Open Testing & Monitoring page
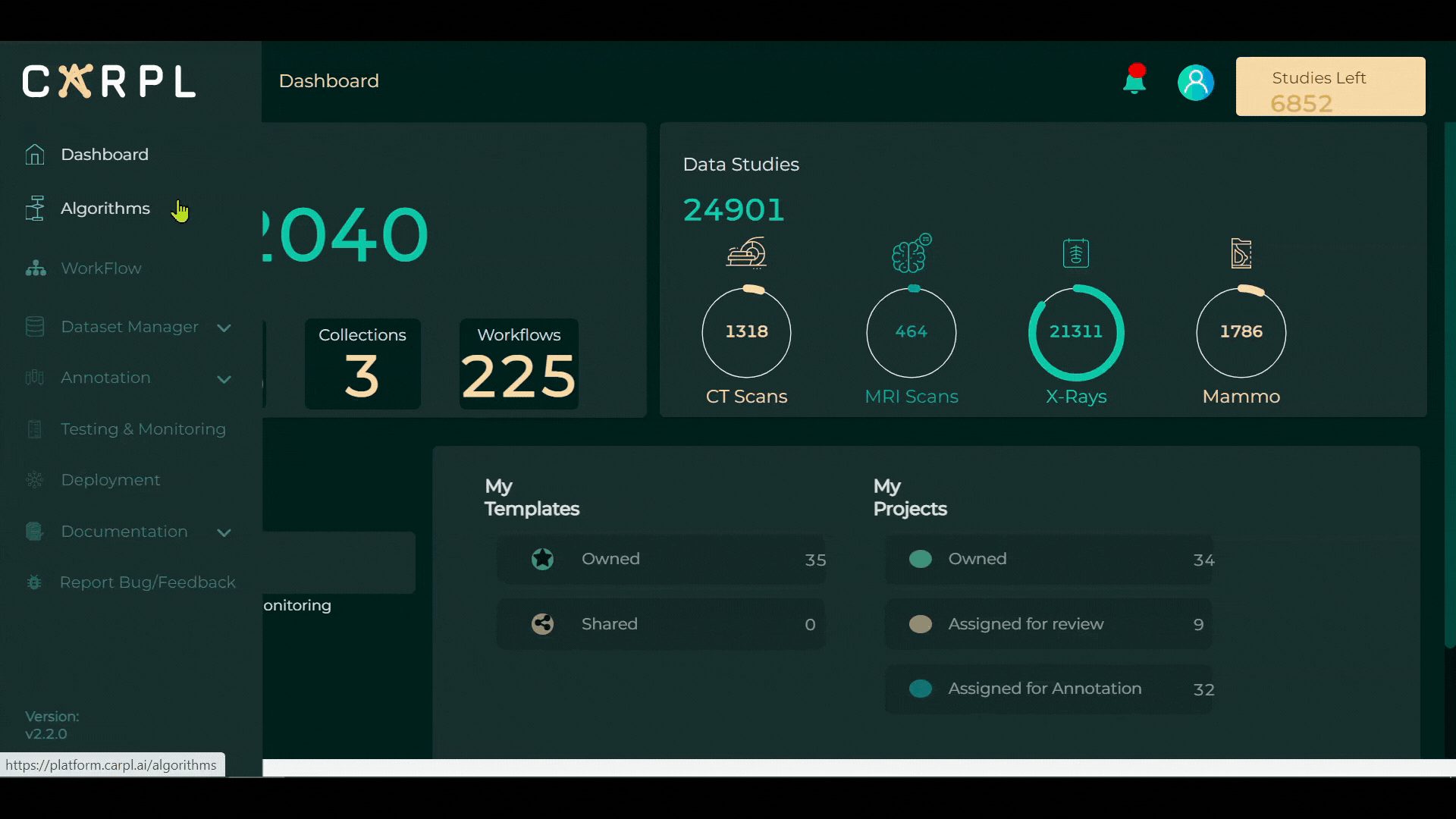This screenshot has height=819, width=1456. (143, 429)
